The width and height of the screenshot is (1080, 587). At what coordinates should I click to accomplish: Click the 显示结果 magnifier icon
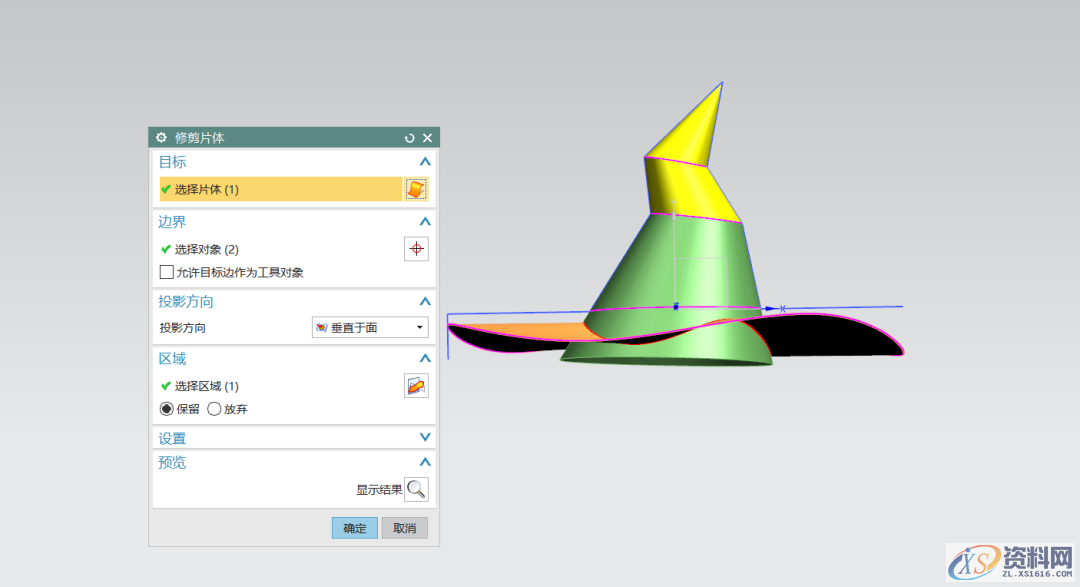[416, 489]
